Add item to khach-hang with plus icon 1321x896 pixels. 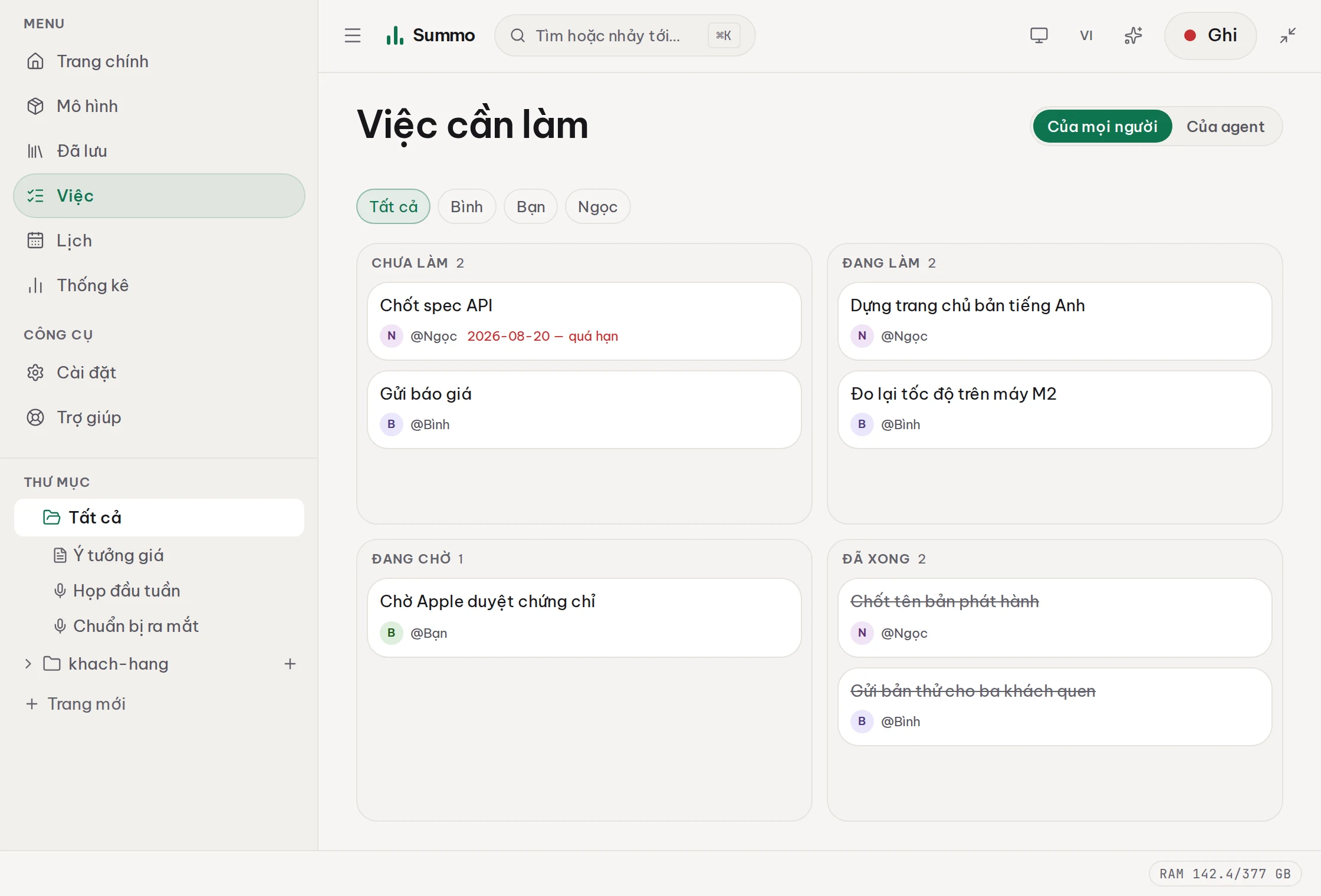tap(290, 664)
